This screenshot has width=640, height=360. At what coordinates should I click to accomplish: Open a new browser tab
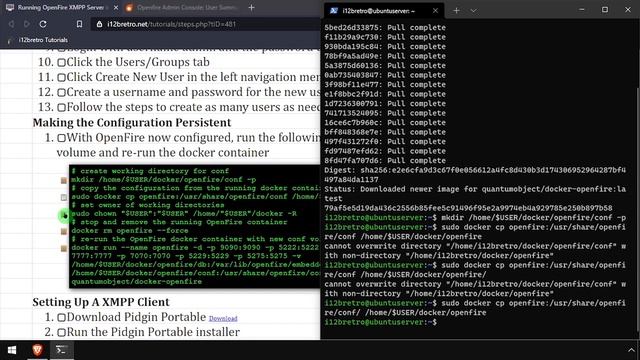pyautogui.click(x=251, y=7)
